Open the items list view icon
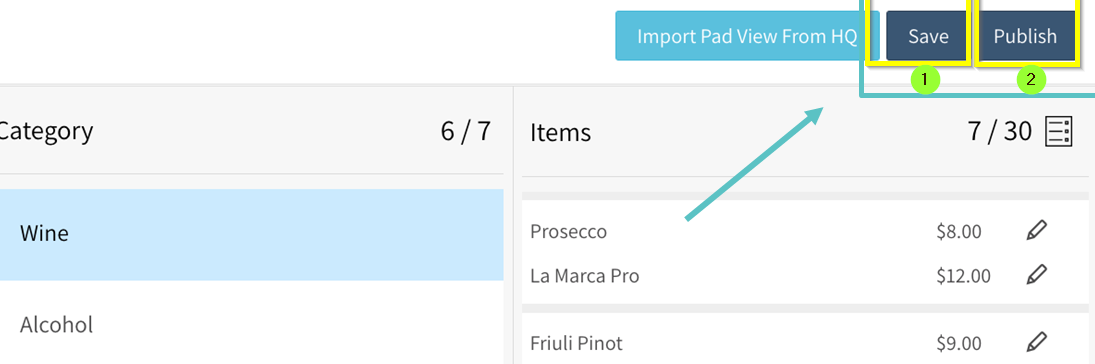1095x364 pixels. click(x=1058, y=131)
